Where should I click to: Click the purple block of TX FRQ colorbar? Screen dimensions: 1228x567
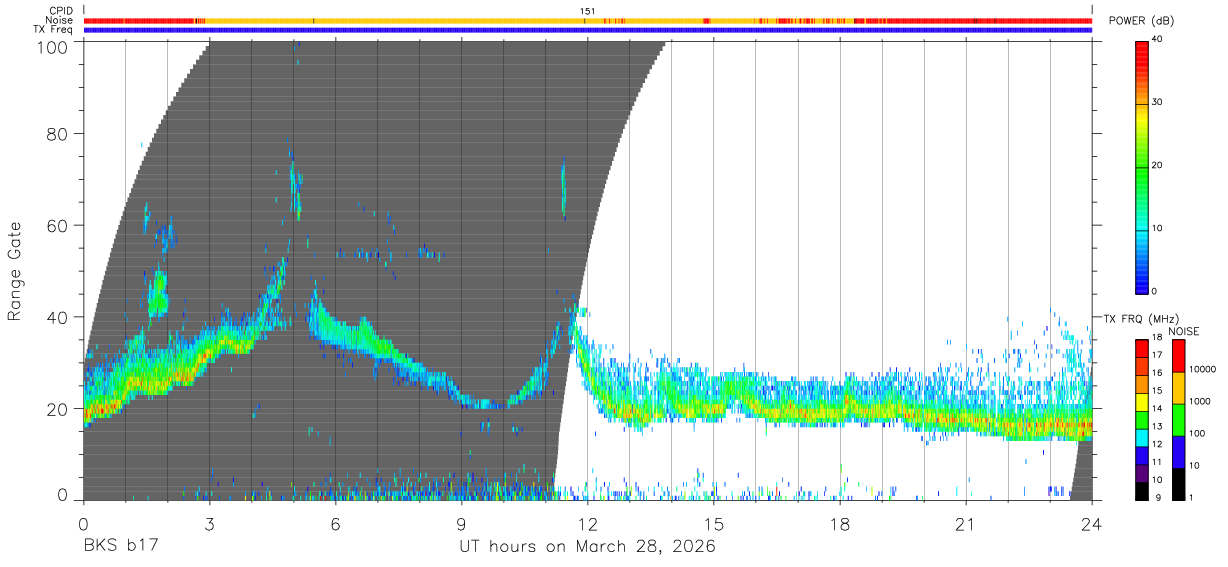[1142, 471]
